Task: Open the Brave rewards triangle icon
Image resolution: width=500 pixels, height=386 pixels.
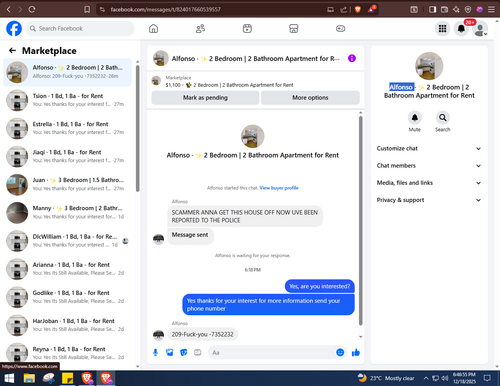Action: (371, 9)
